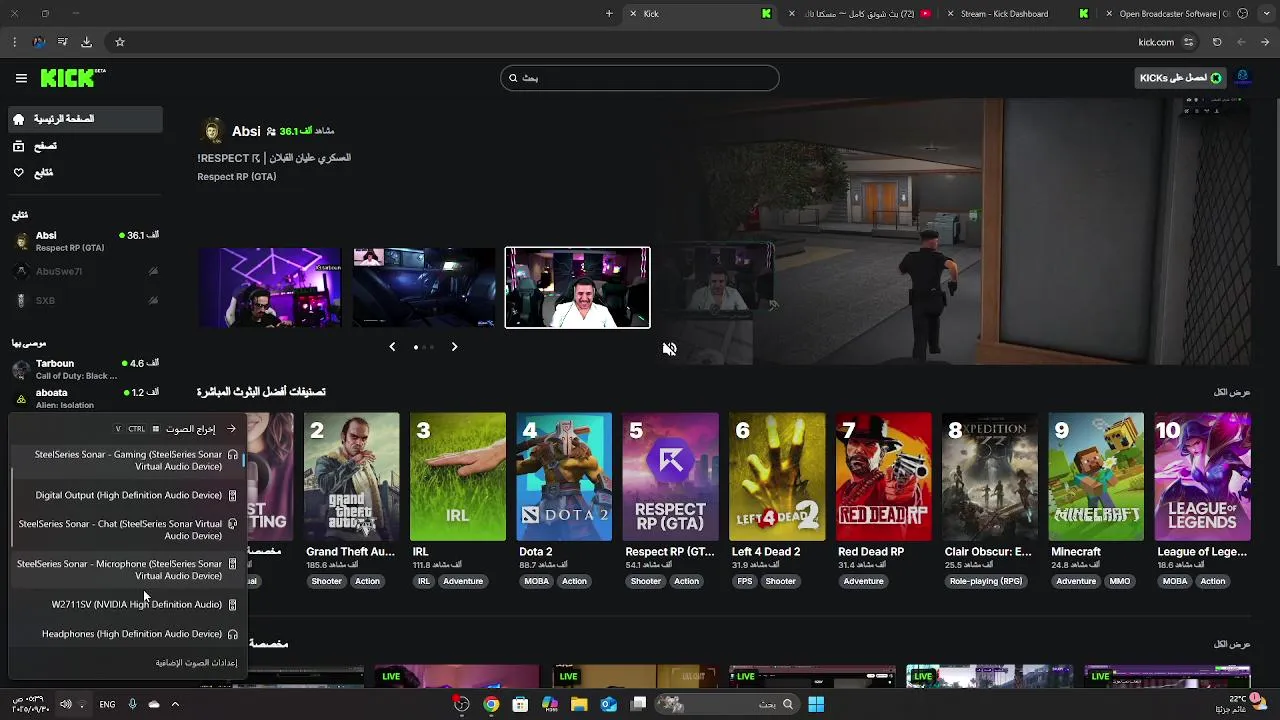Image resolution: width=1280 pixels, height=720 pixels.
Task: Open IRL category card
Action: coord(458,477)
